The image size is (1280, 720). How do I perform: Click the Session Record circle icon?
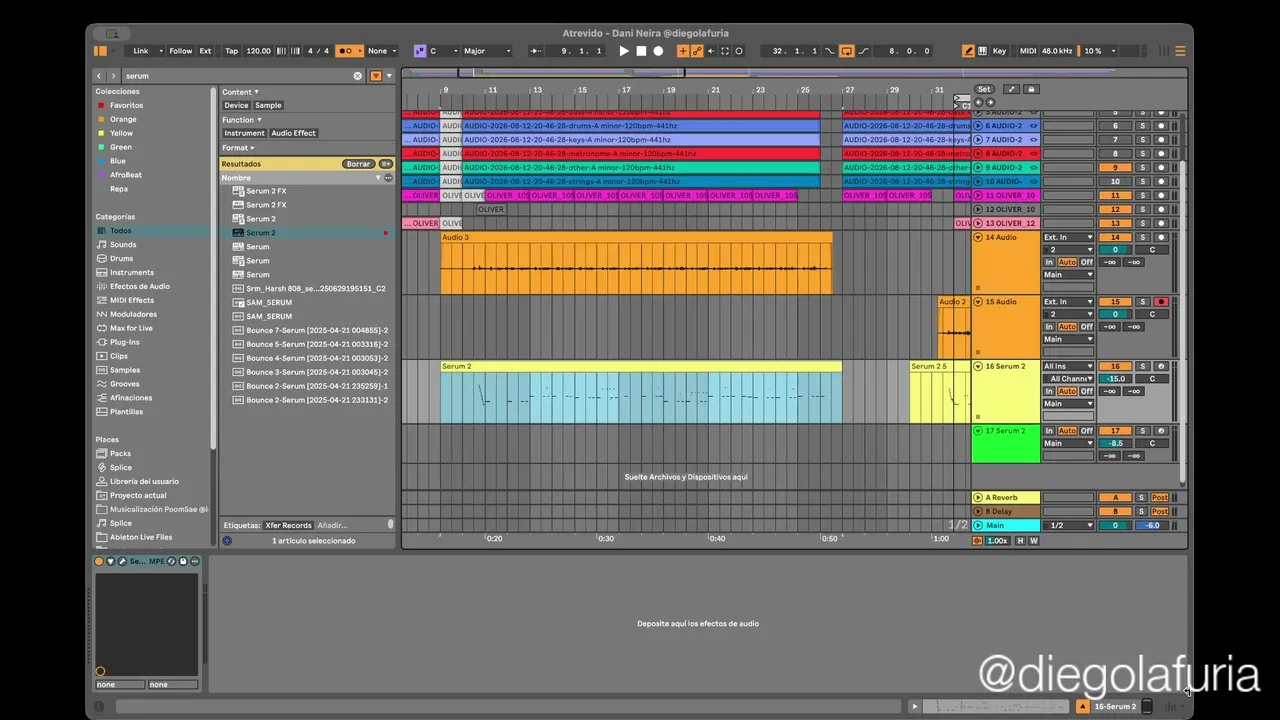coord(739,51)
